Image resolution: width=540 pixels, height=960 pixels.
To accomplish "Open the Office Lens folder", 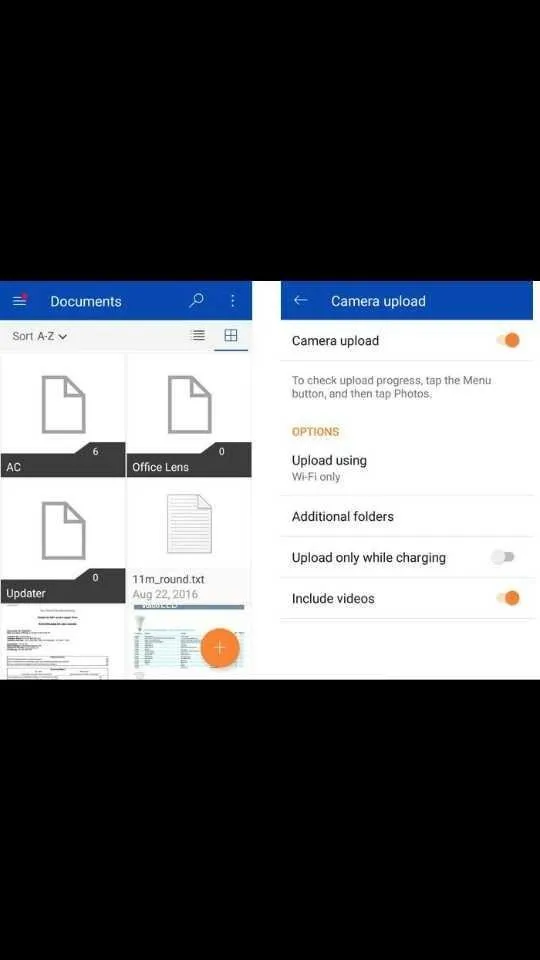I will point(189,415).
